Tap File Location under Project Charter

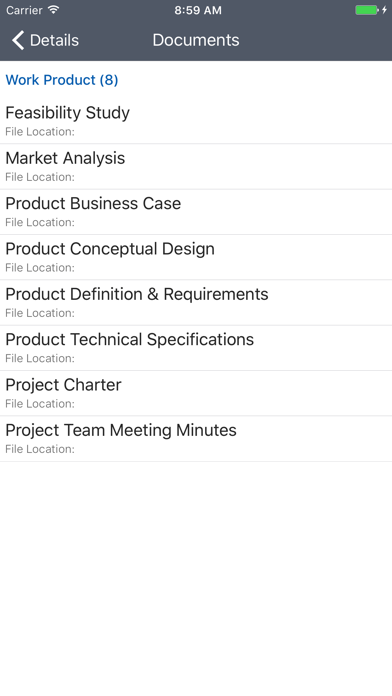click(x=40, y=404)
